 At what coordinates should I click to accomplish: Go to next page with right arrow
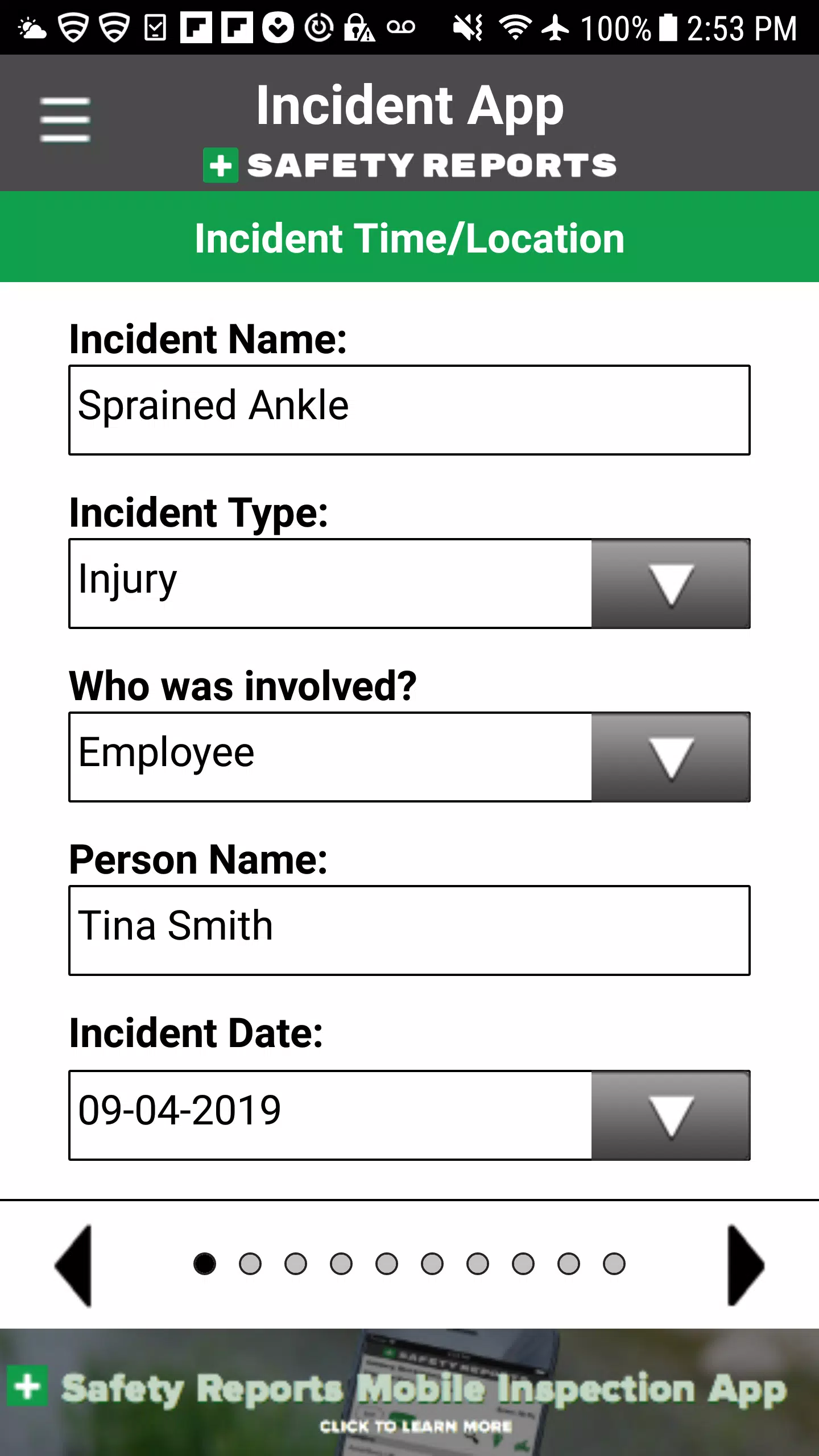tap(746, 1265)
